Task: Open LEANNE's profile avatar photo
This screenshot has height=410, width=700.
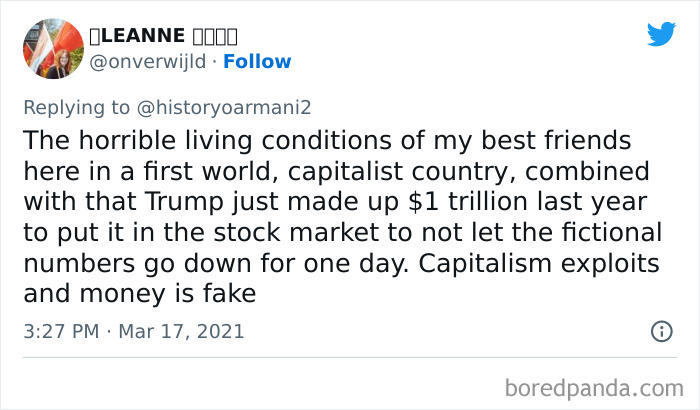Action: click(x=53, y=48)
